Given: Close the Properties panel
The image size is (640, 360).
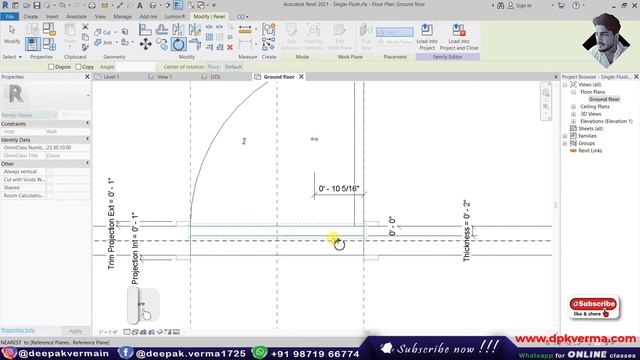Looking at the screenshot, I should click(87, 77).
